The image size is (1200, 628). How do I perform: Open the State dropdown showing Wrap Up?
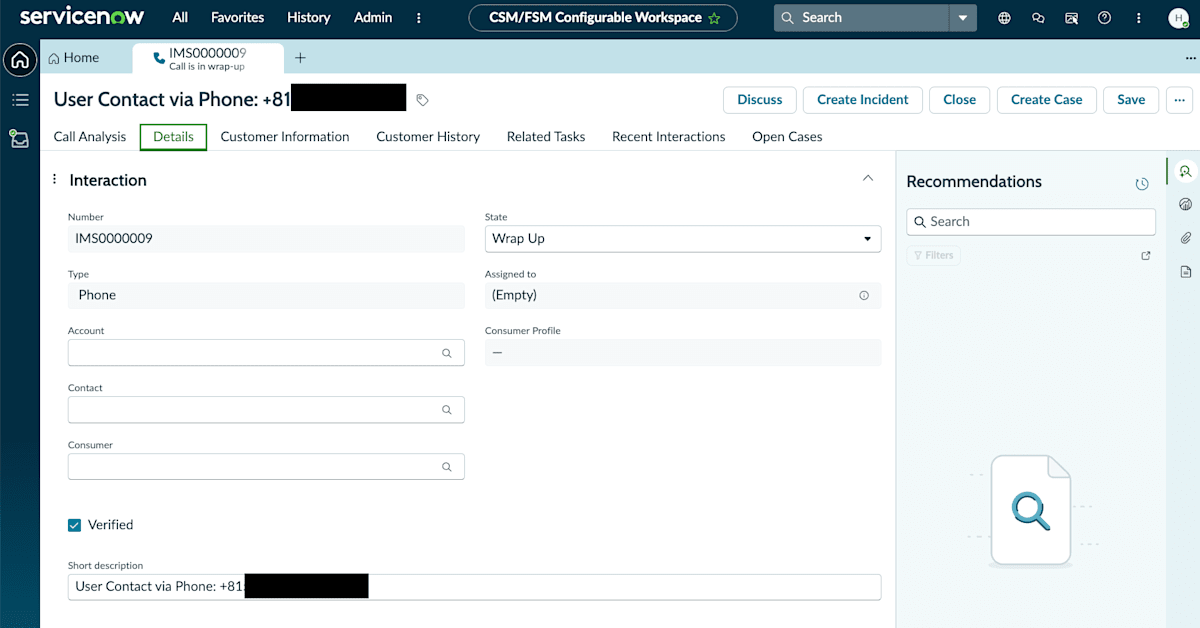point(683,239)
